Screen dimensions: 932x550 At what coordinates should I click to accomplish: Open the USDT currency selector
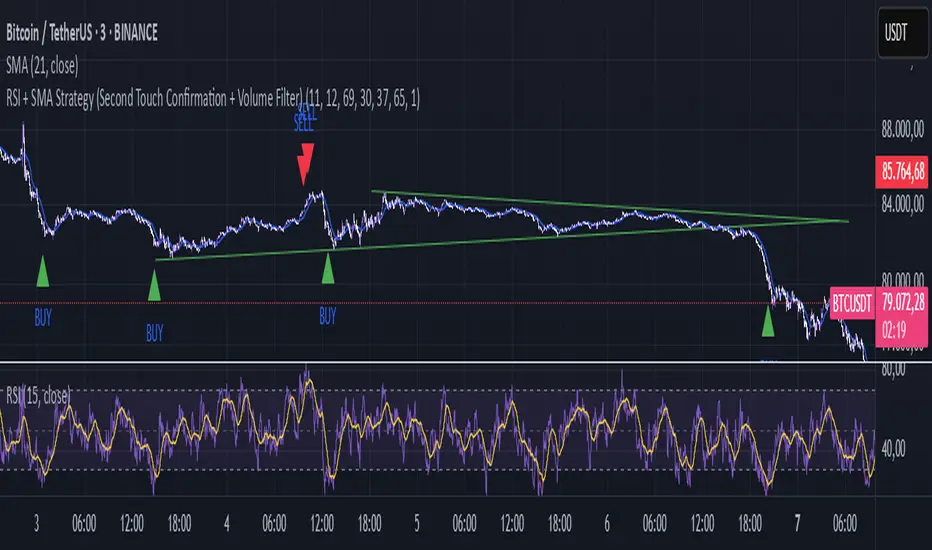903,33
